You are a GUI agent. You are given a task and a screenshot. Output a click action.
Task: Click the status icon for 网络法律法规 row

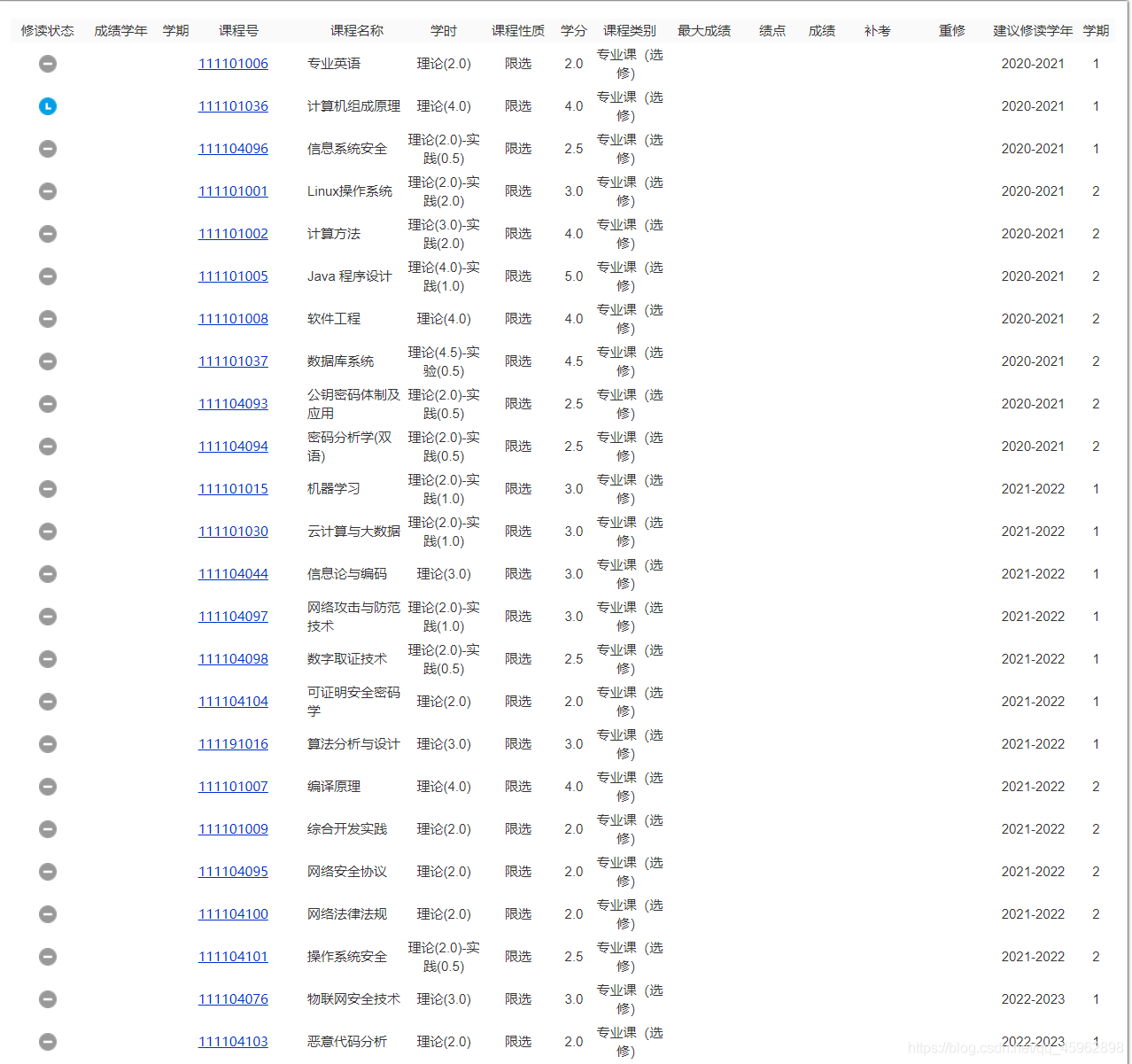pyautogui.click(x=48, y=914)
